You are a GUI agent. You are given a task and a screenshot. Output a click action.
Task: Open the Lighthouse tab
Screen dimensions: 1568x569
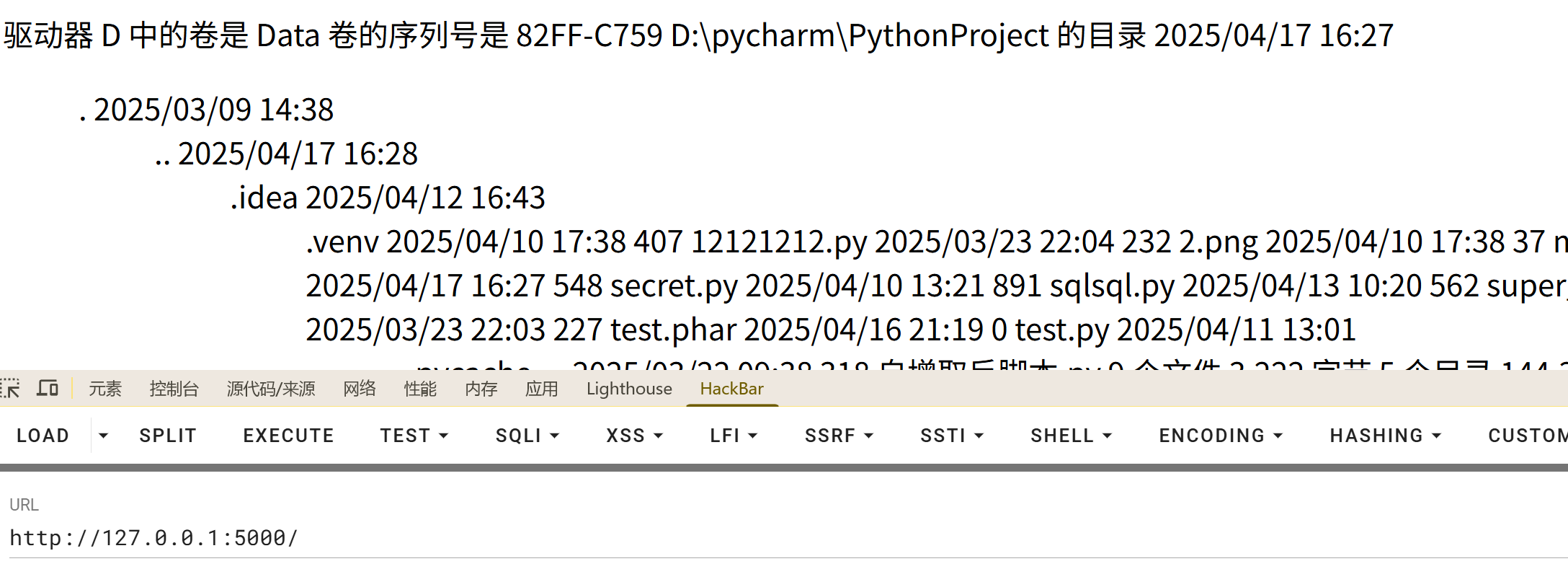(629, 389)
